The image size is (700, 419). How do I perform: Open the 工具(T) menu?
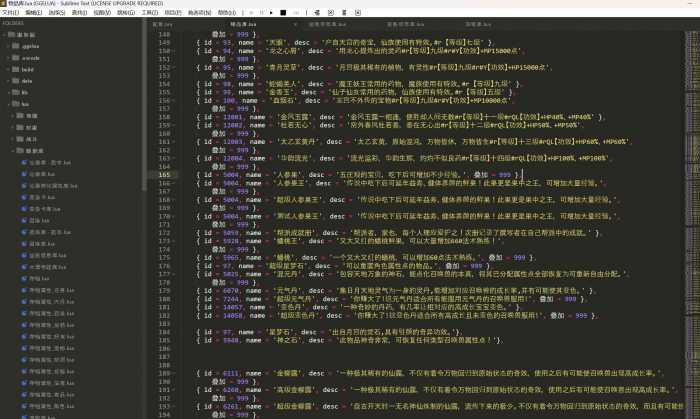click(x=150, y=13)
